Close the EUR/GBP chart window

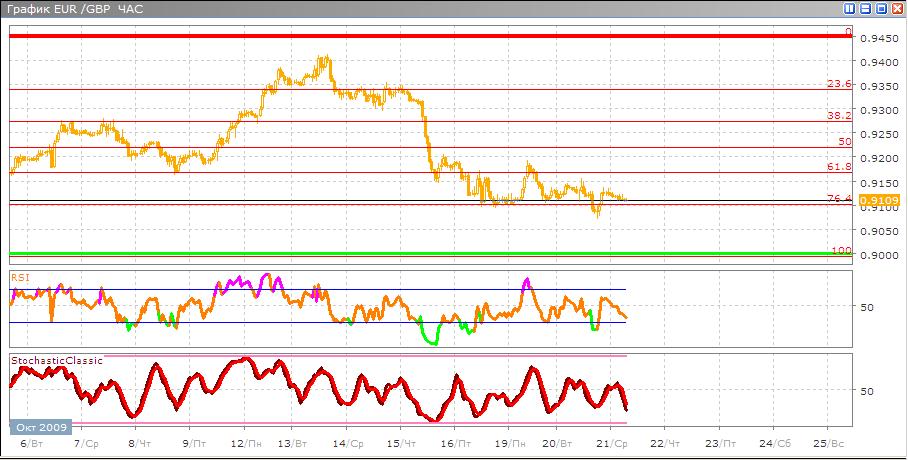(898, 9)
